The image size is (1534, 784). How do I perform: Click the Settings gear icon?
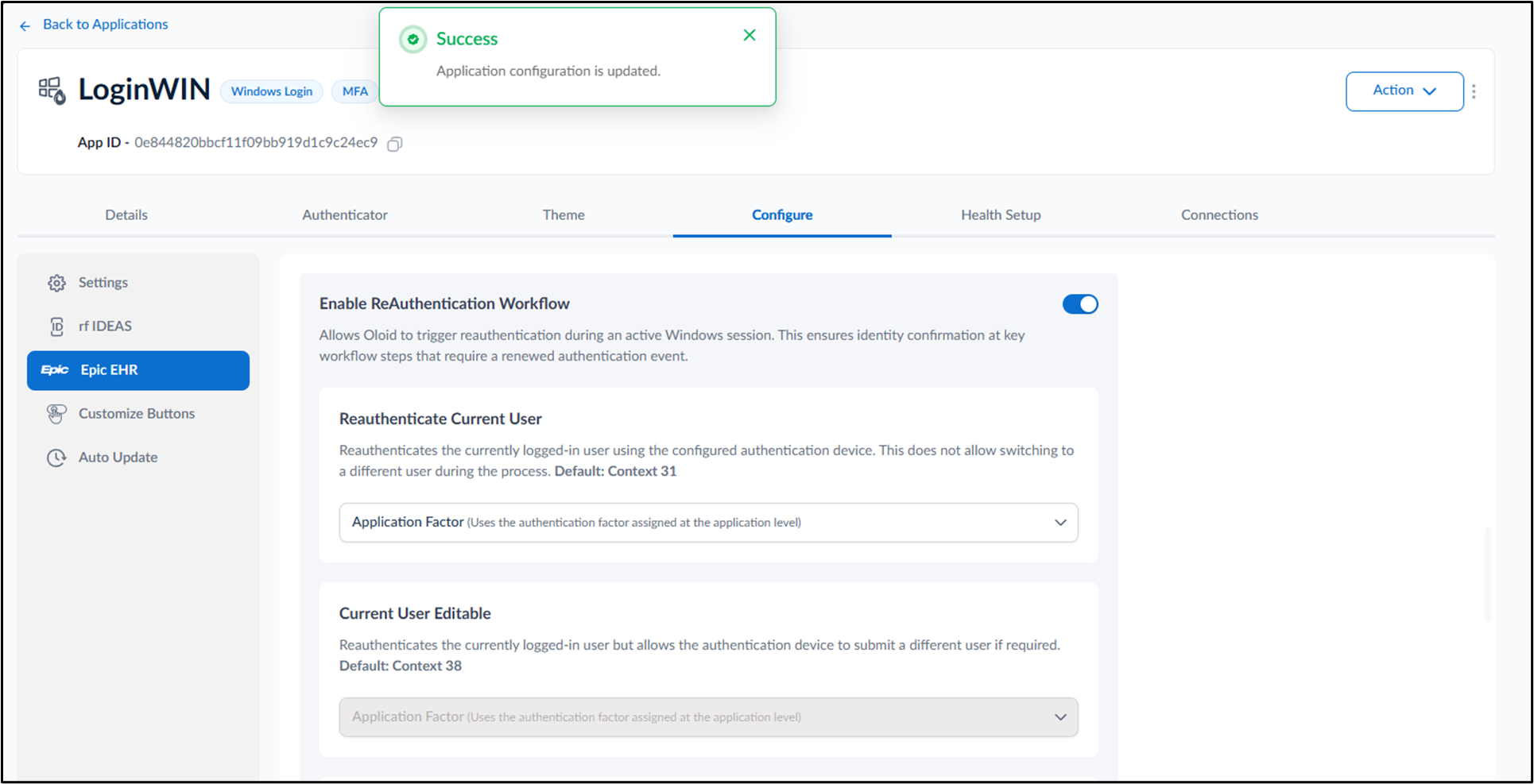tap(56, 283)
